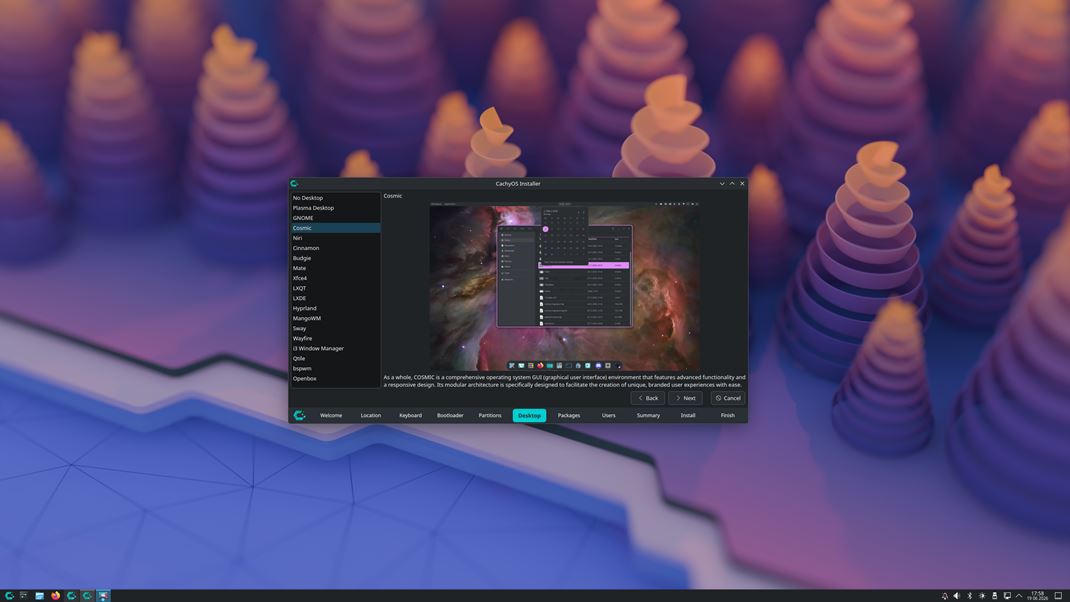Open the removable devices tray icon
This screenshot has width=1070, height=602.
[994, 596]
